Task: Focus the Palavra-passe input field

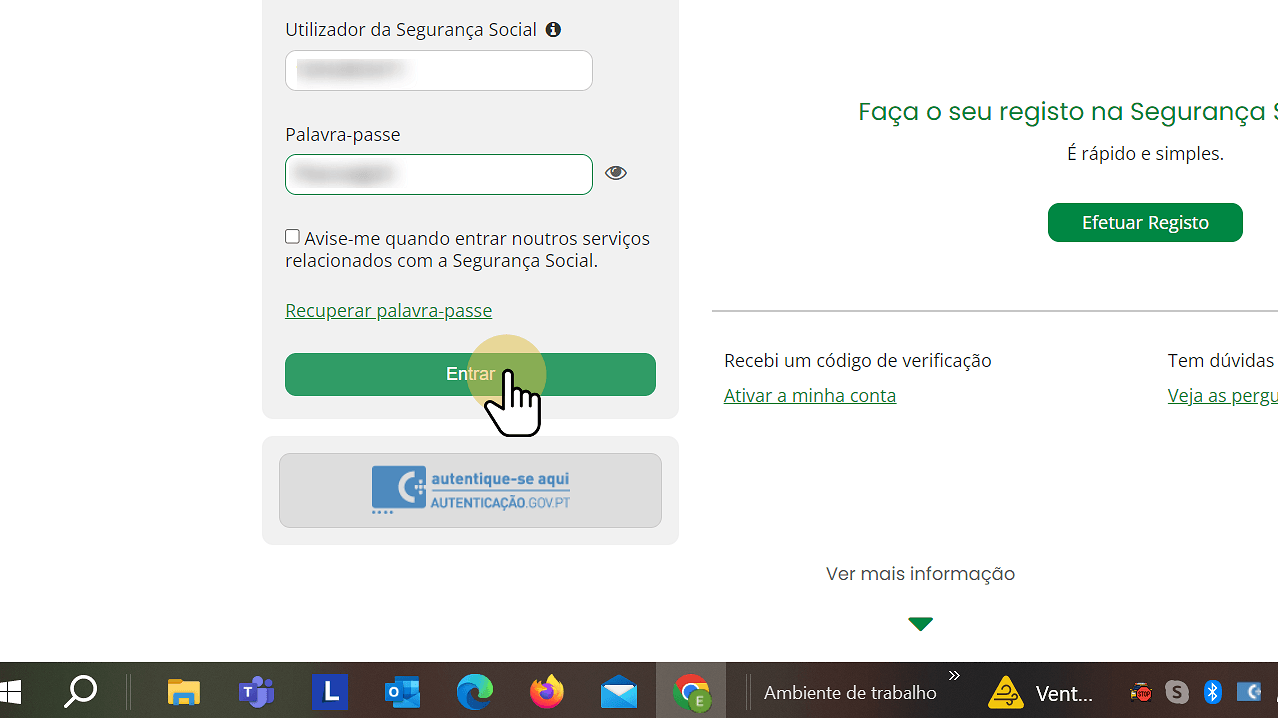Action: (x=438, y=174)
